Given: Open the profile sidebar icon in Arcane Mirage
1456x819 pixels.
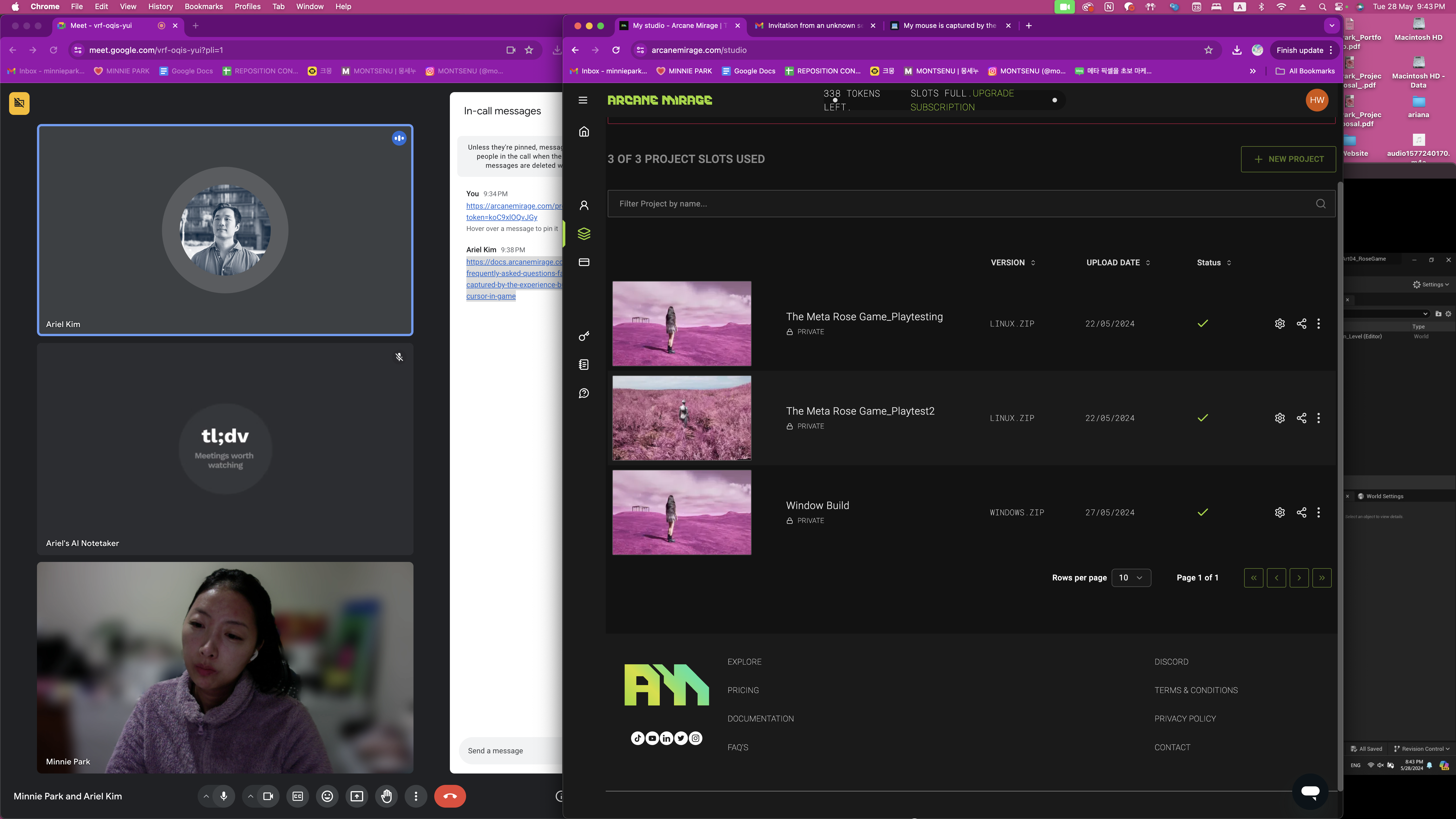Looking at the screenshot, I should 584,205.
